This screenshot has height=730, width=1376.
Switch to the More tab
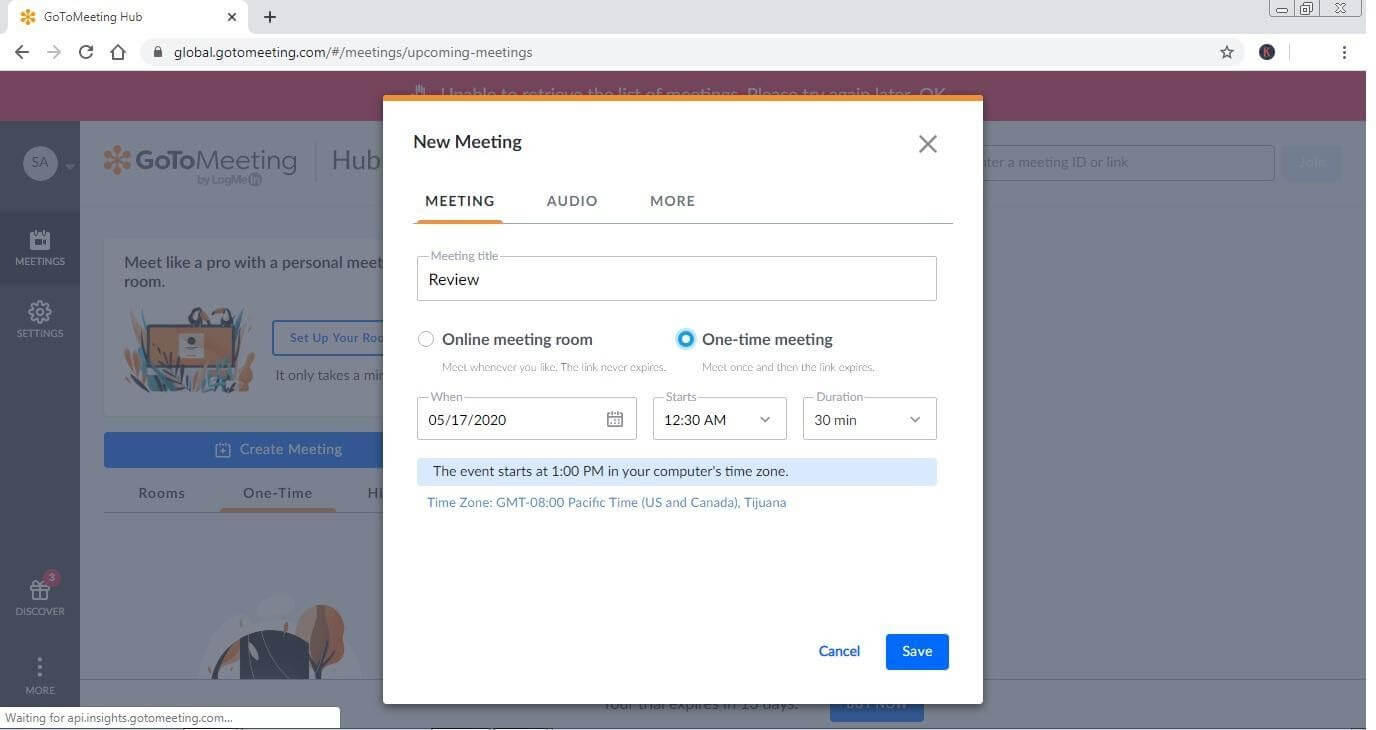[x=672, y=200]
